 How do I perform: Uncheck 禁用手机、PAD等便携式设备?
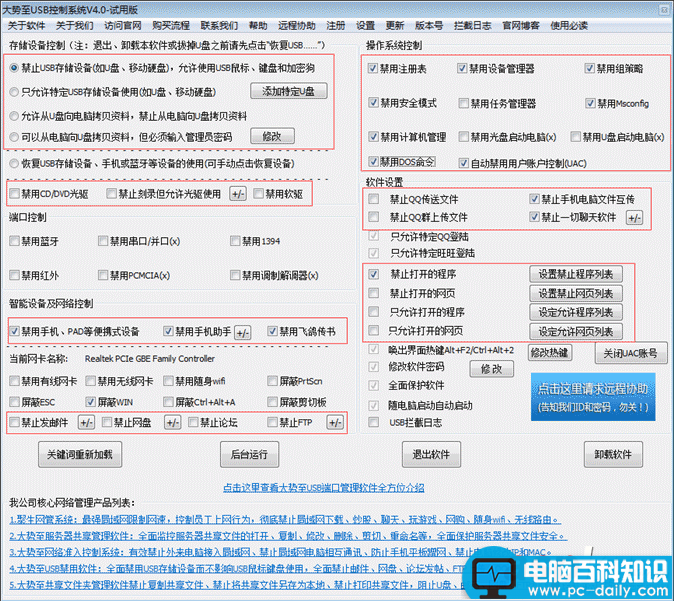pos(15,331)
